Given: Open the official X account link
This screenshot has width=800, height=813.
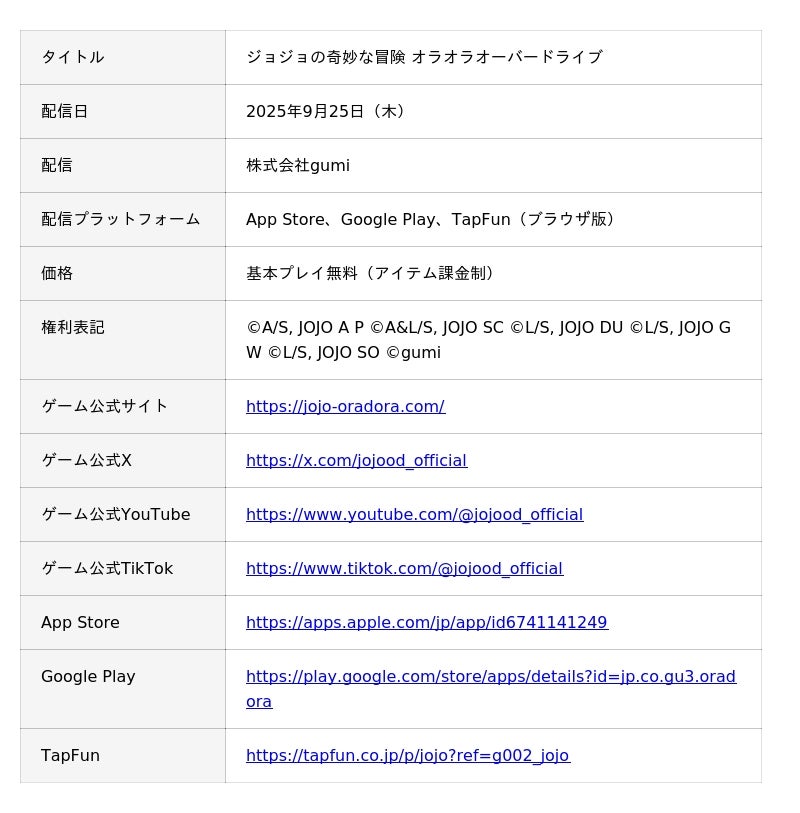Looking at the screenshot, I should (x=356, y=460).
